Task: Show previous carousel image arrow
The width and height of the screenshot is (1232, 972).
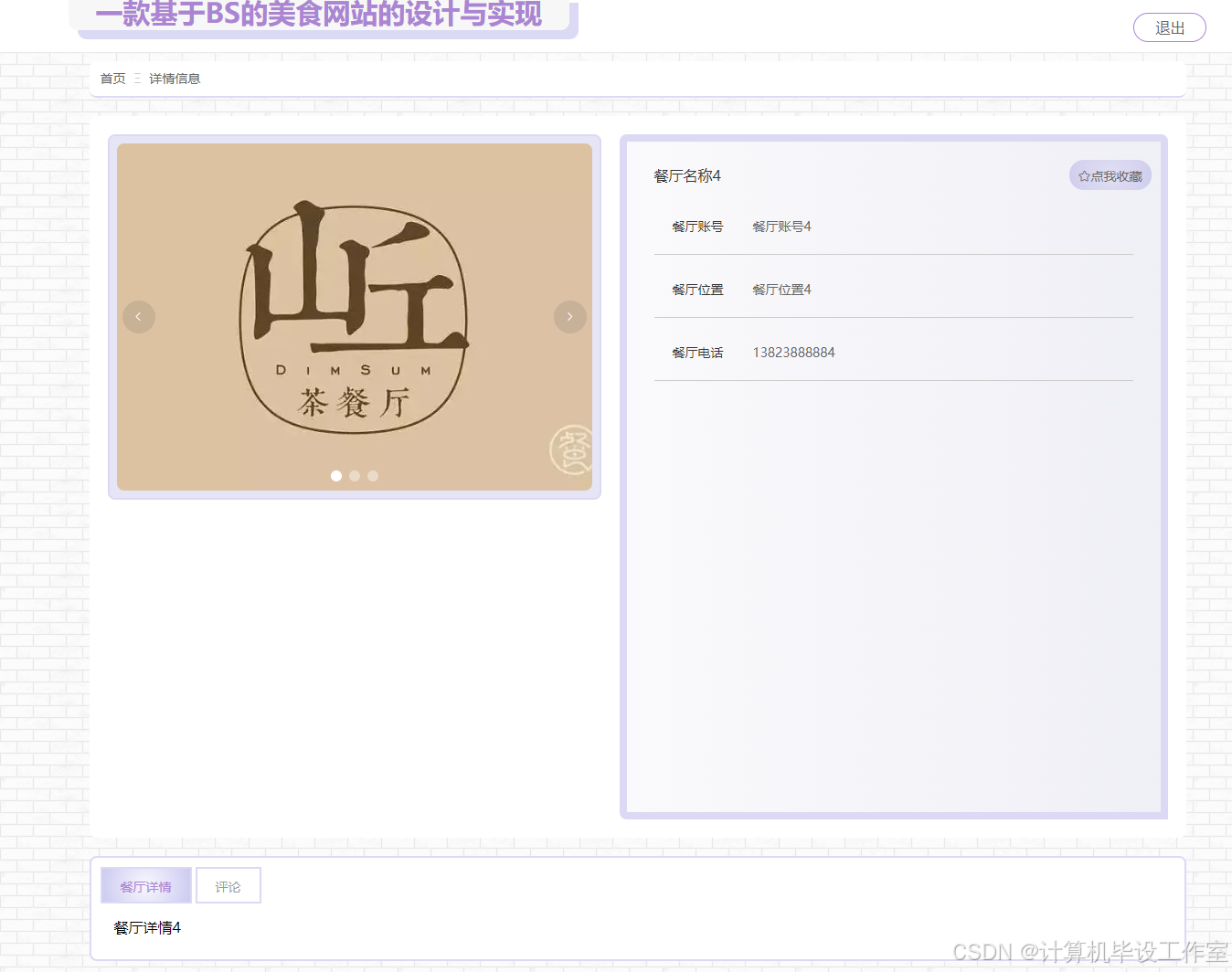Action: click(x=139, y=317)
